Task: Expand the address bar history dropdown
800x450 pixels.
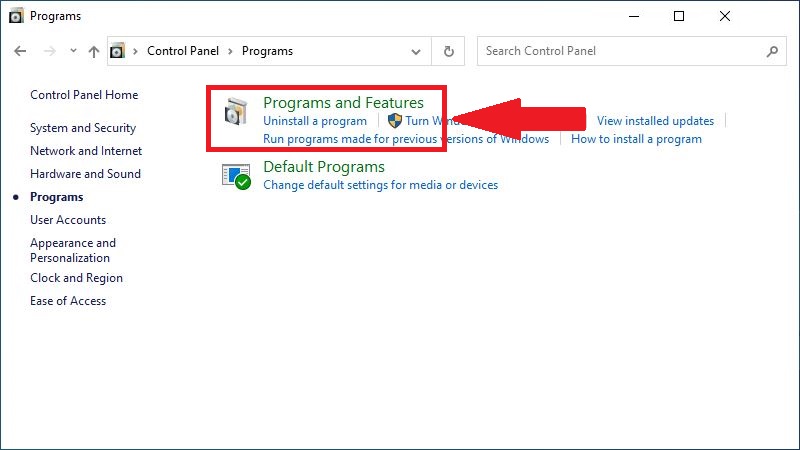Action: (416, 51)
